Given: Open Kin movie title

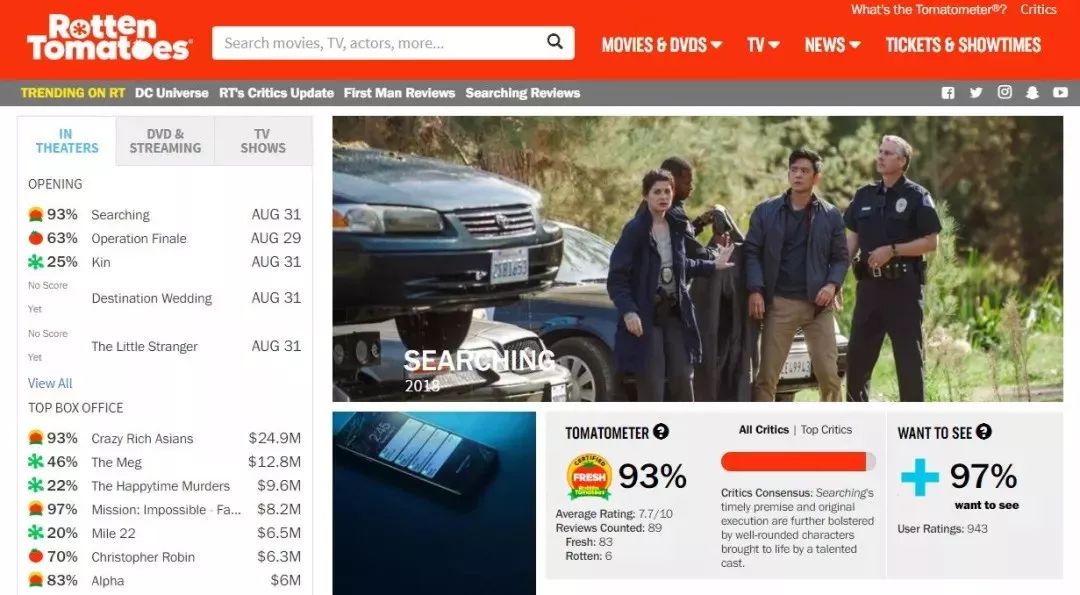Looking at the screenshot, I should [x=101, y=262].
